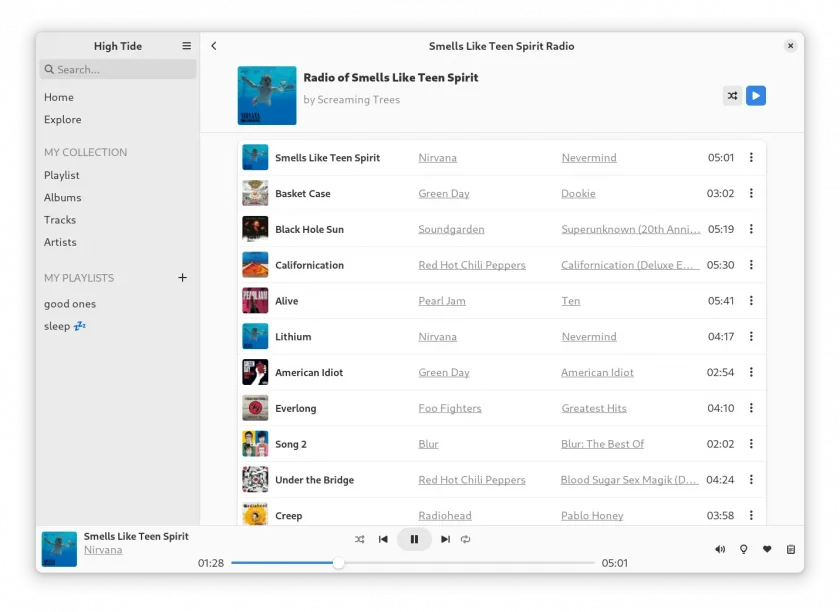Screen dimensions: 840x612
Task: Open the three-dot menu for Everlong
Action: (751, 408)
